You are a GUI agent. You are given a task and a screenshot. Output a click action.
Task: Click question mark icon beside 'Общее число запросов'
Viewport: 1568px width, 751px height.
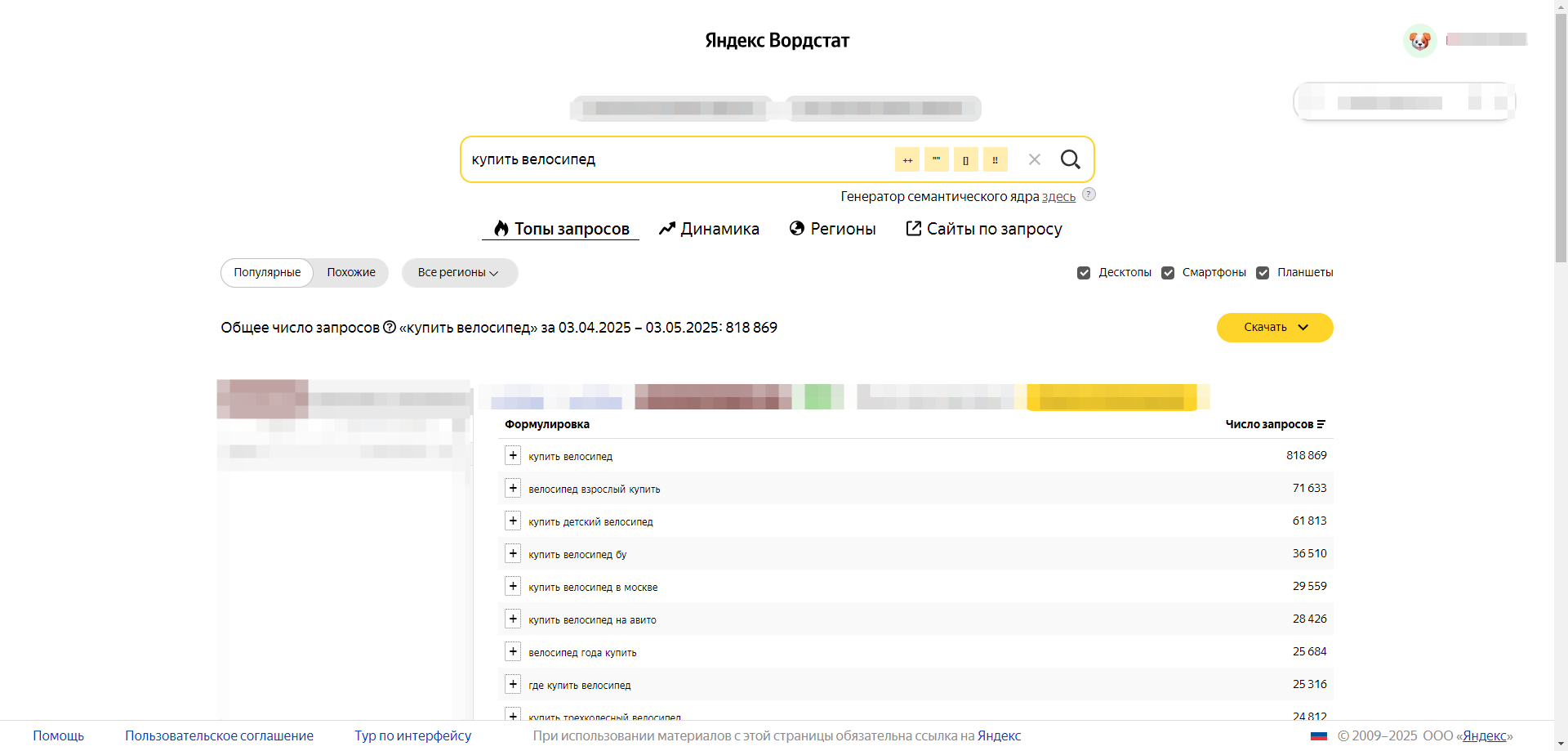390,327
